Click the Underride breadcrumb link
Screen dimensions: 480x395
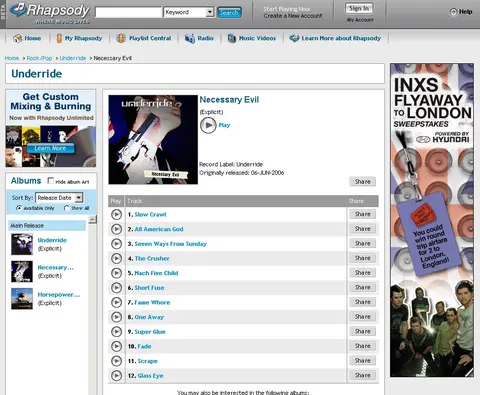click(73, 58)
